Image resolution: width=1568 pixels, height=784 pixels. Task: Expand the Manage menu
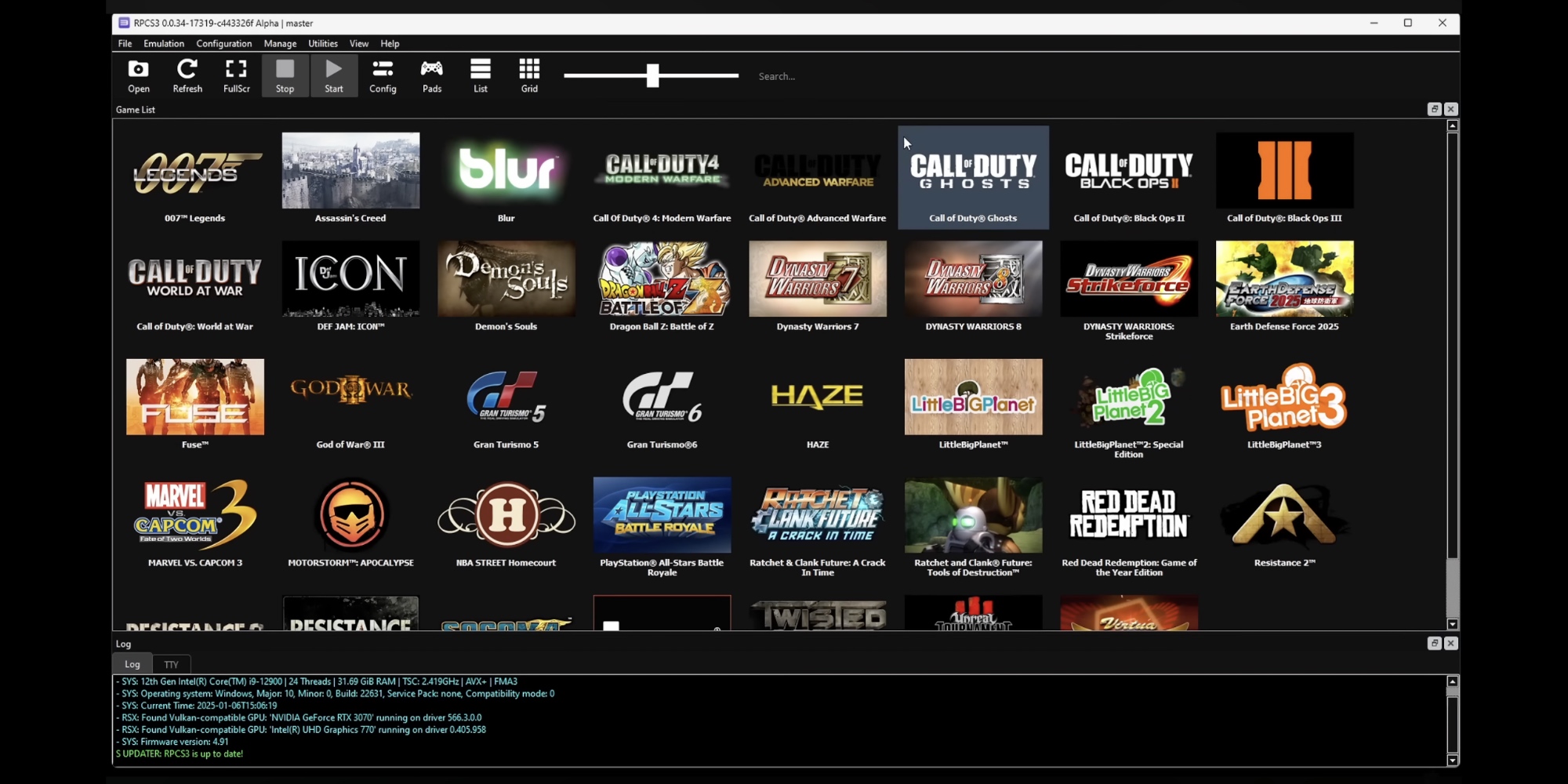pyautogui.click(x=280, y=44)
